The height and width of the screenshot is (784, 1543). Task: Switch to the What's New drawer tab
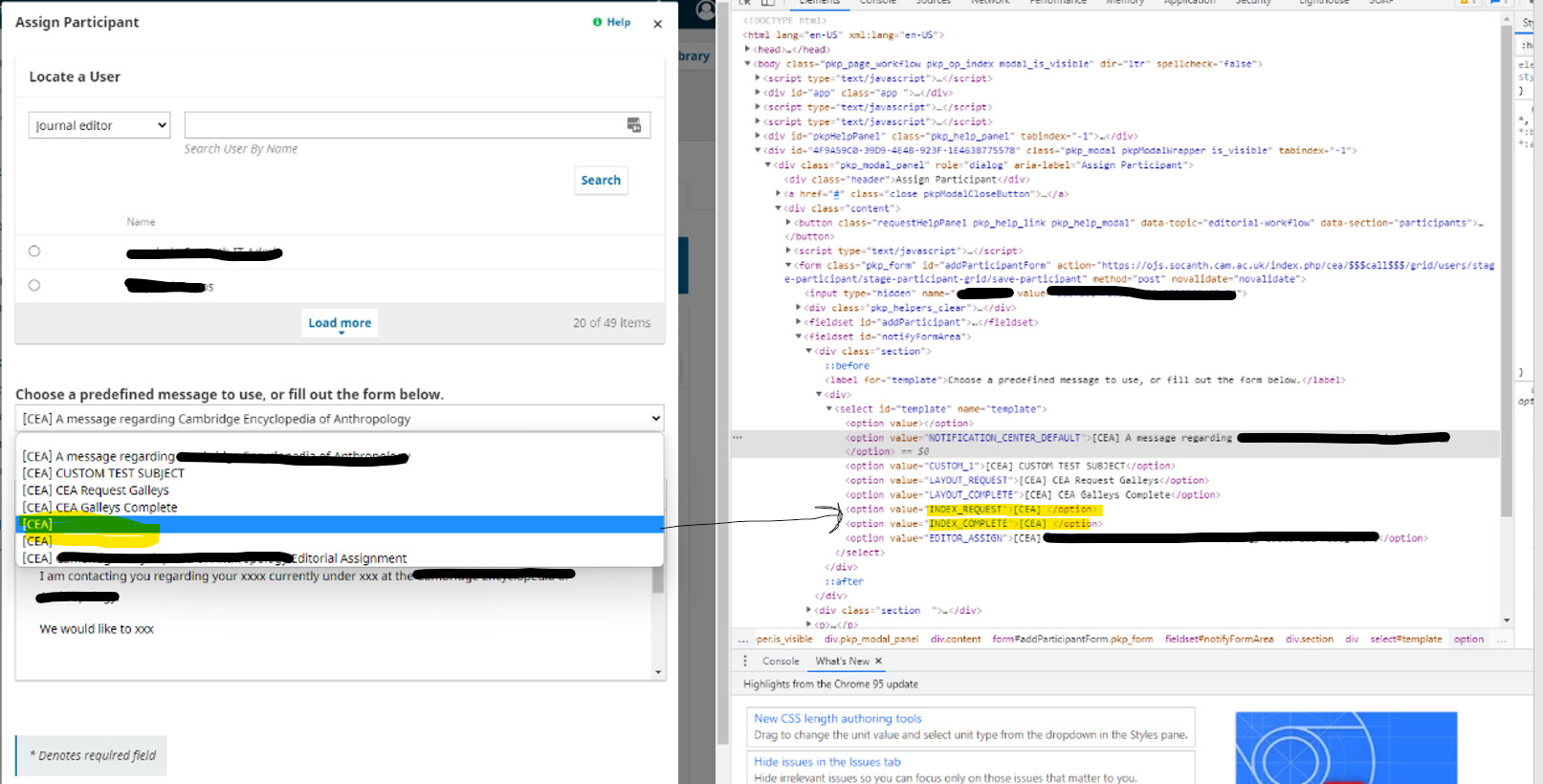click(x=843, y=662)
